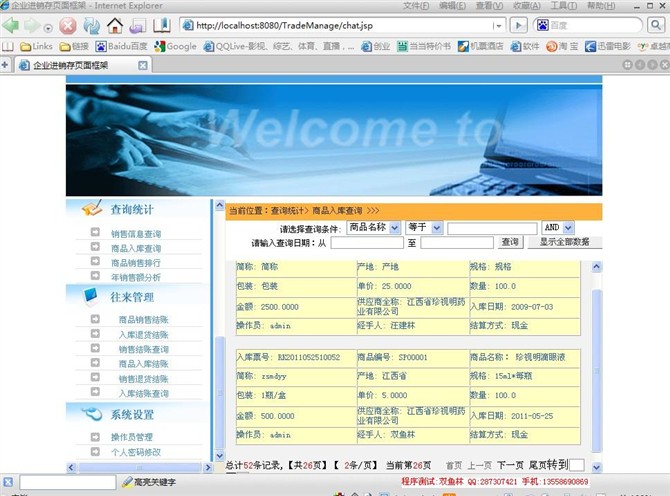This screenshot has height=496, width=670.
Task: Click the end date 至 input field
Action: (x=457, y=243)
